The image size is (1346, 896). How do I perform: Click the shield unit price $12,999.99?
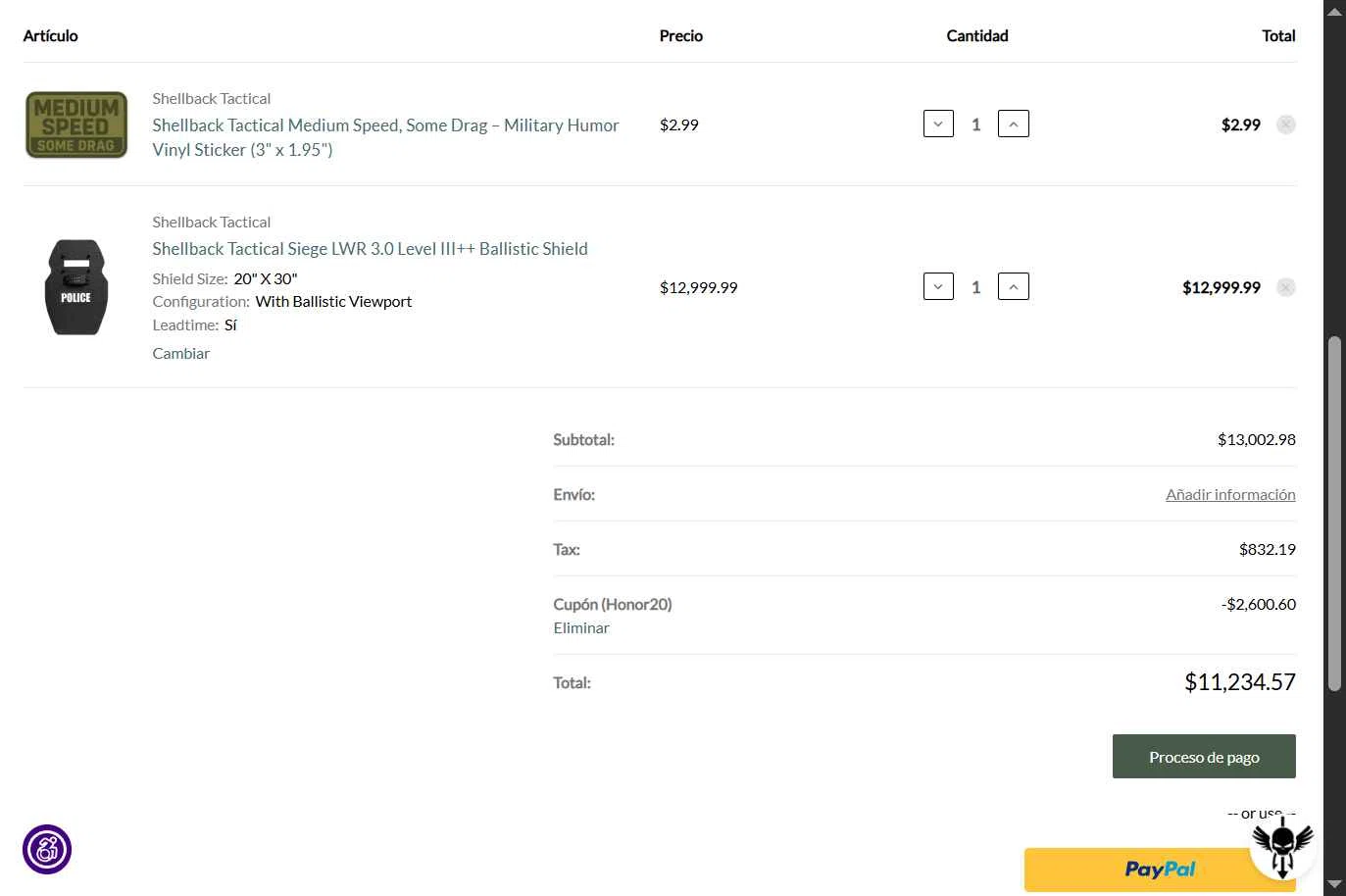point(698,287)
